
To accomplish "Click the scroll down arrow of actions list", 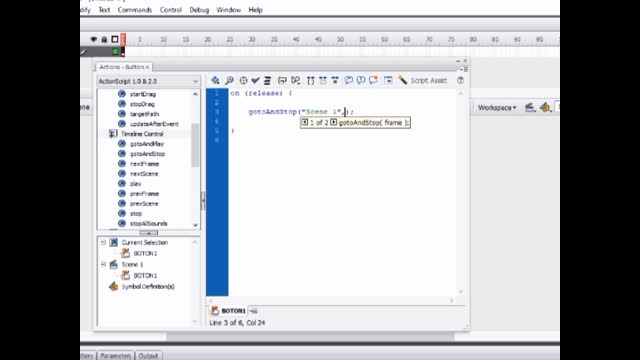I will tap(195, 225).
